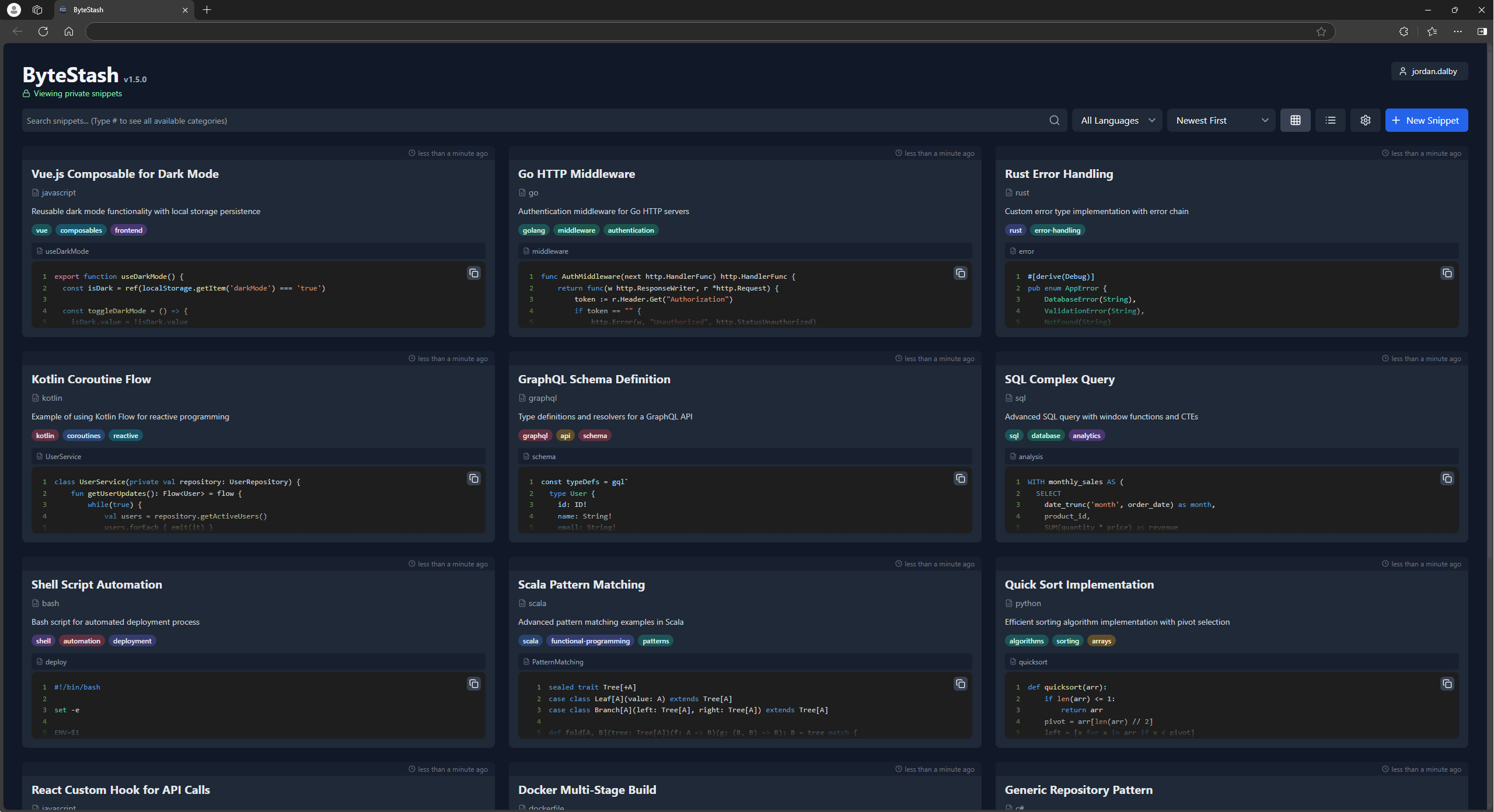Copy the useDarkMode snippet code

click(473, 273)
